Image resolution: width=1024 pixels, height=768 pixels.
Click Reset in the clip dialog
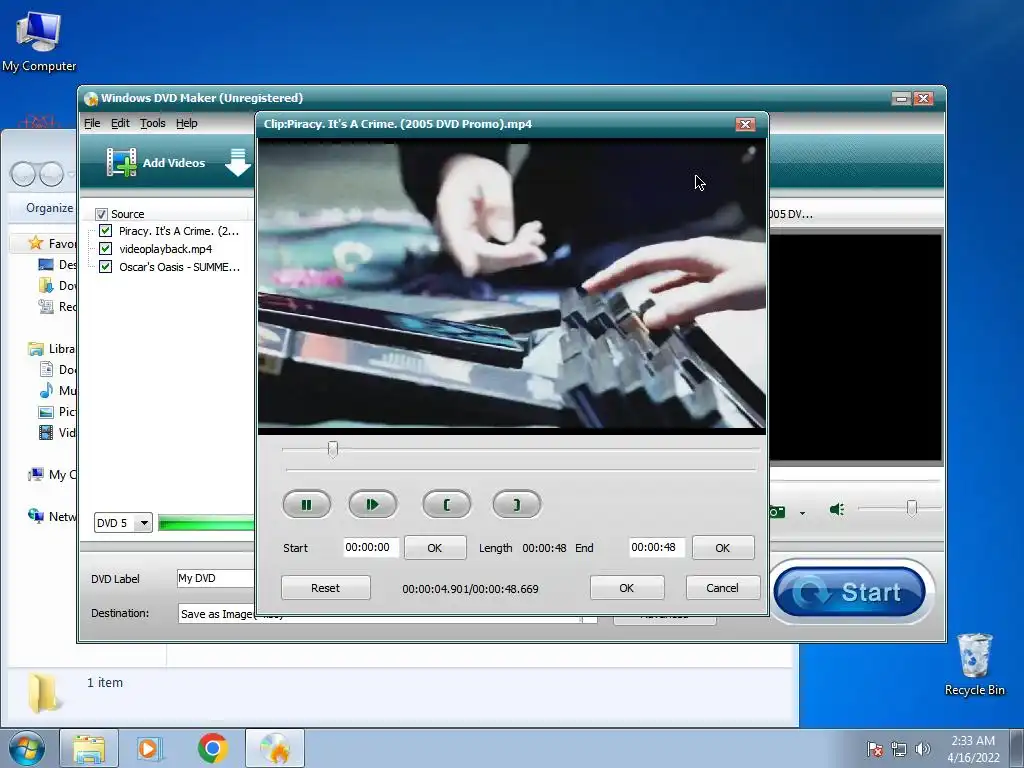[325, 588]
